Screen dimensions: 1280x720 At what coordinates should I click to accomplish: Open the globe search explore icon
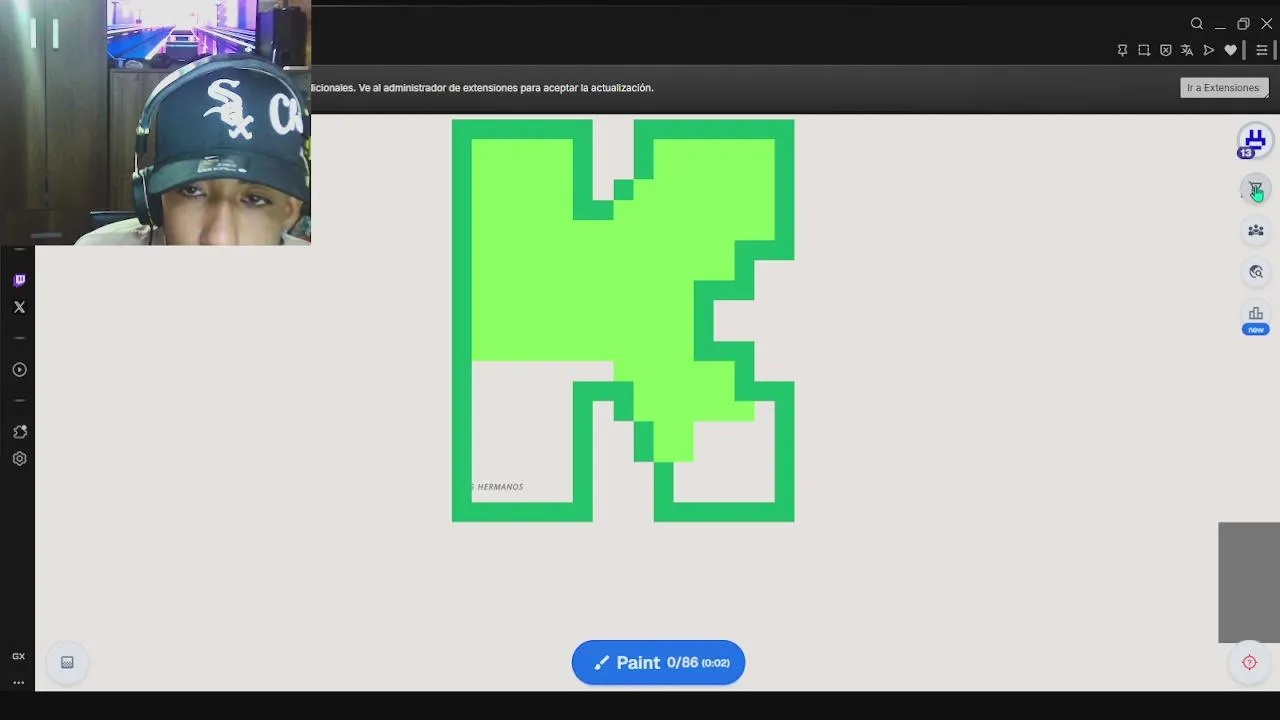(x=1256, y=272)
